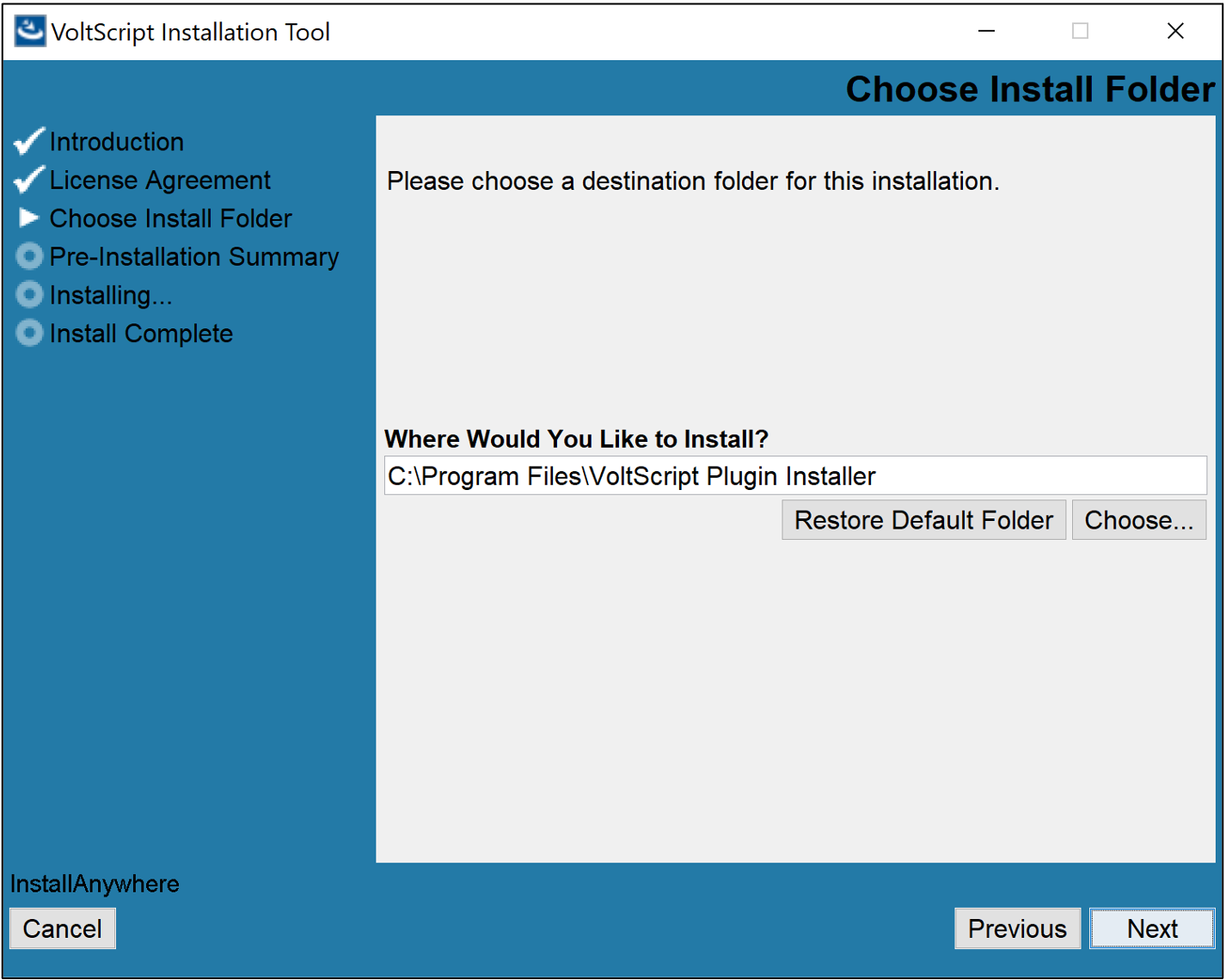Select the License Agreement step label
Image resolution: width=1226 pixels, height=980 pixels.
[160, 181]
